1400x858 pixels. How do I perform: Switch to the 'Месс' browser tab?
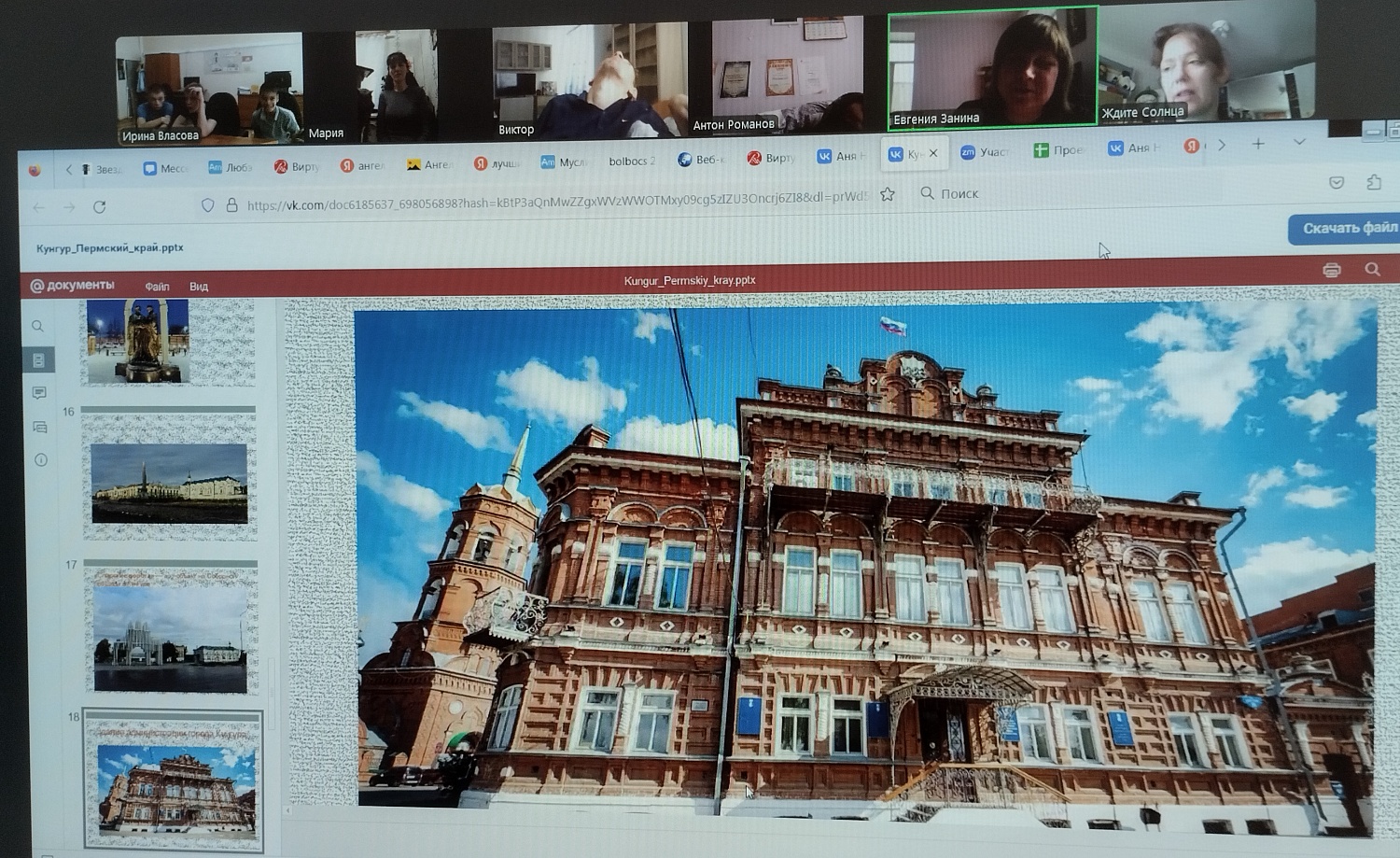(165, 168)
